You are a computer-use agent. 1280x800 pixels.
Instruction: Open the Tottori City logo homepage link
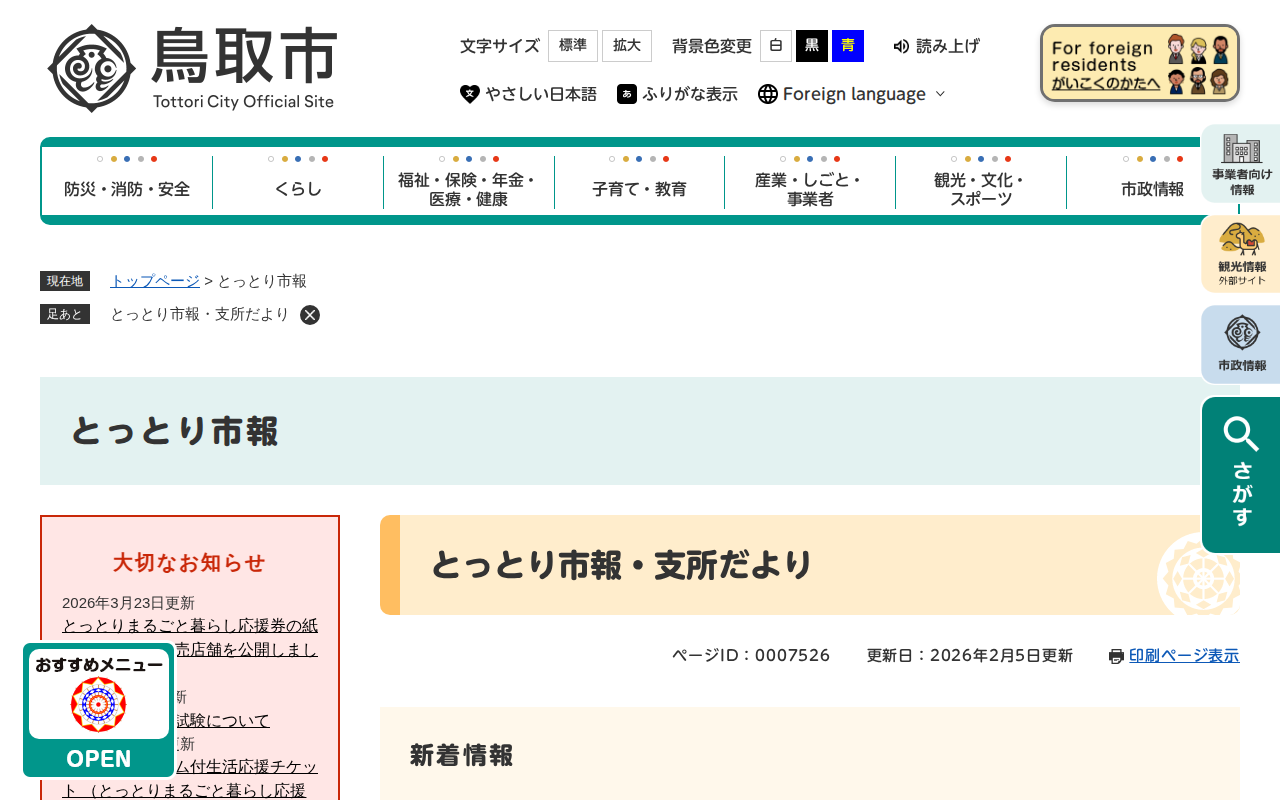coord(192,68)
